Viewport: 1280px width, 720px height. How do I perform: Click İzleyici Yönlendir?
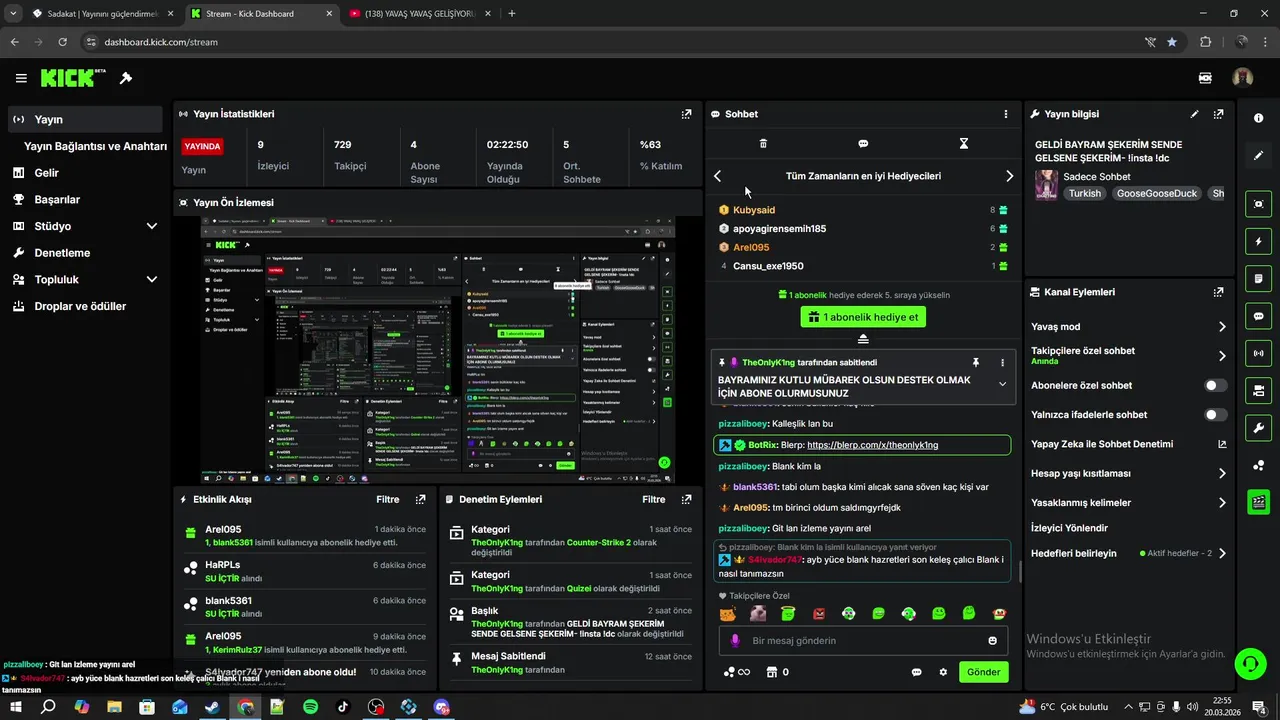point(1069,527)
